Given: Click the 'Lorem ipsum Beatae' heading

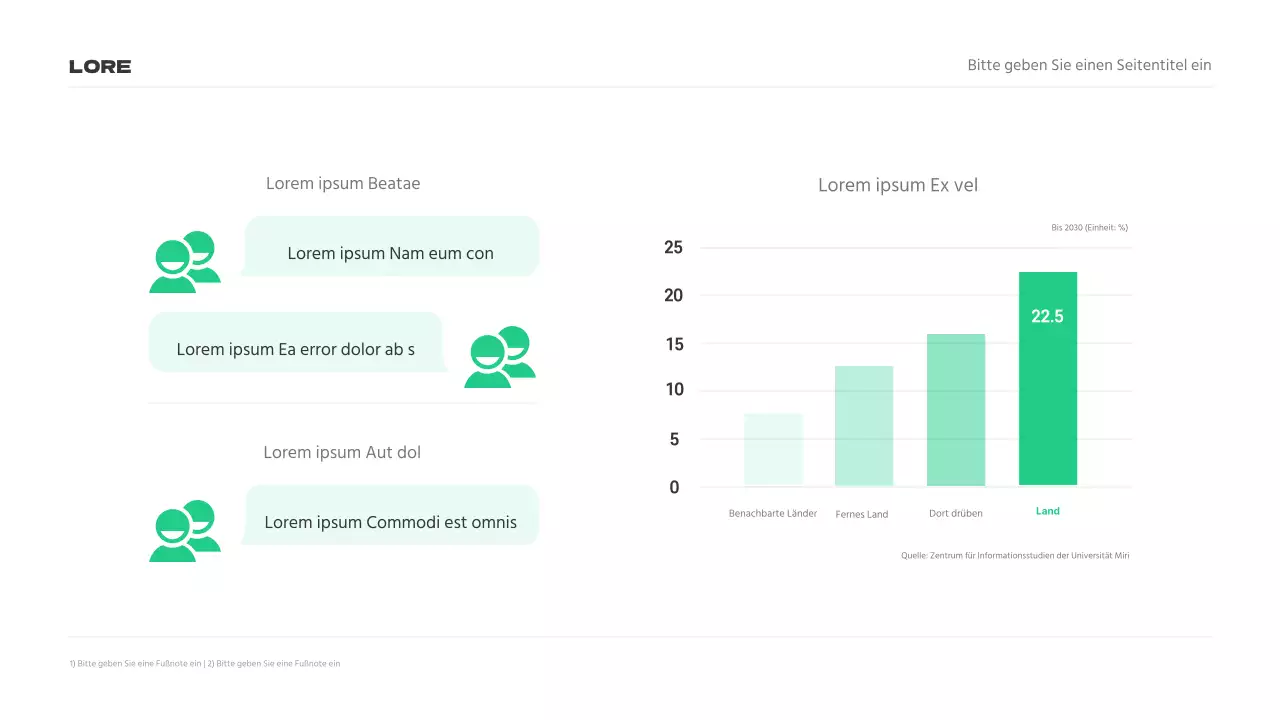Looking at the screenshot, I should (343, 184).
